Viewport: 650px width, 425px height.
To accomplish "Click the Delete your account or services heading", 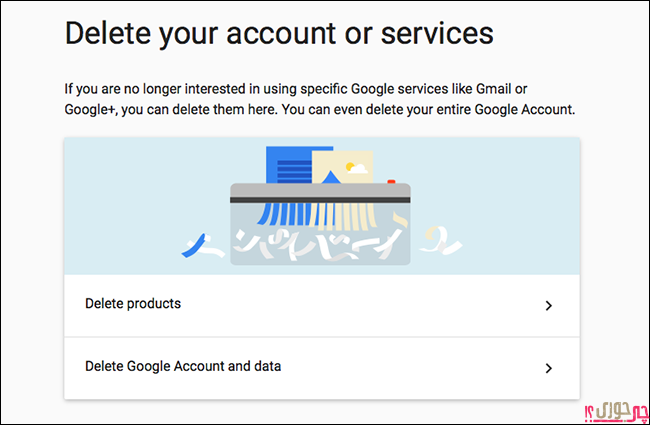I will pos(279,33).
